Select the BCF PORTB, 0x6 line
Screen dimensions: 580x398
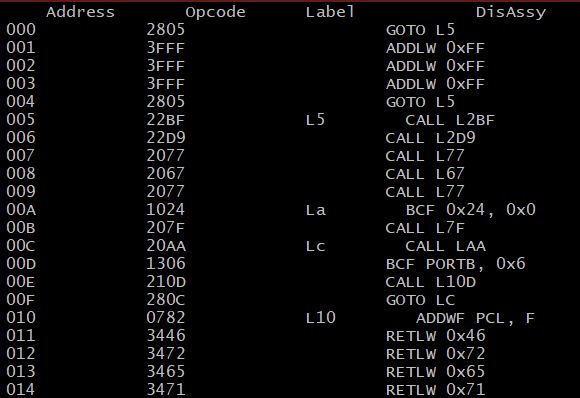click(x=455, y=264)
